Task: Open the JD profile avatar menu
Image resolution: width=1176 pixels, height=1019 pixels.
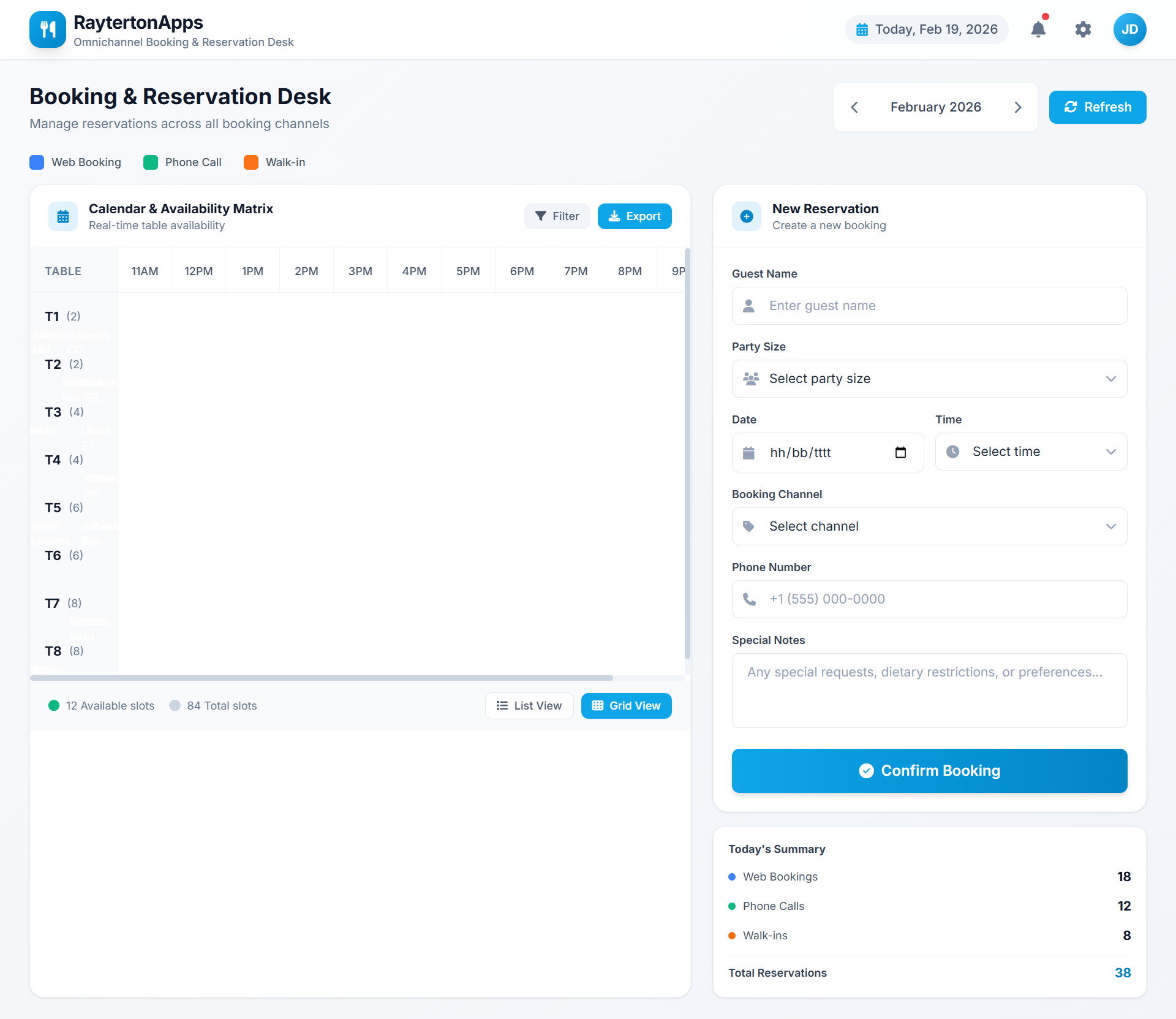Action: point(1130,29)
